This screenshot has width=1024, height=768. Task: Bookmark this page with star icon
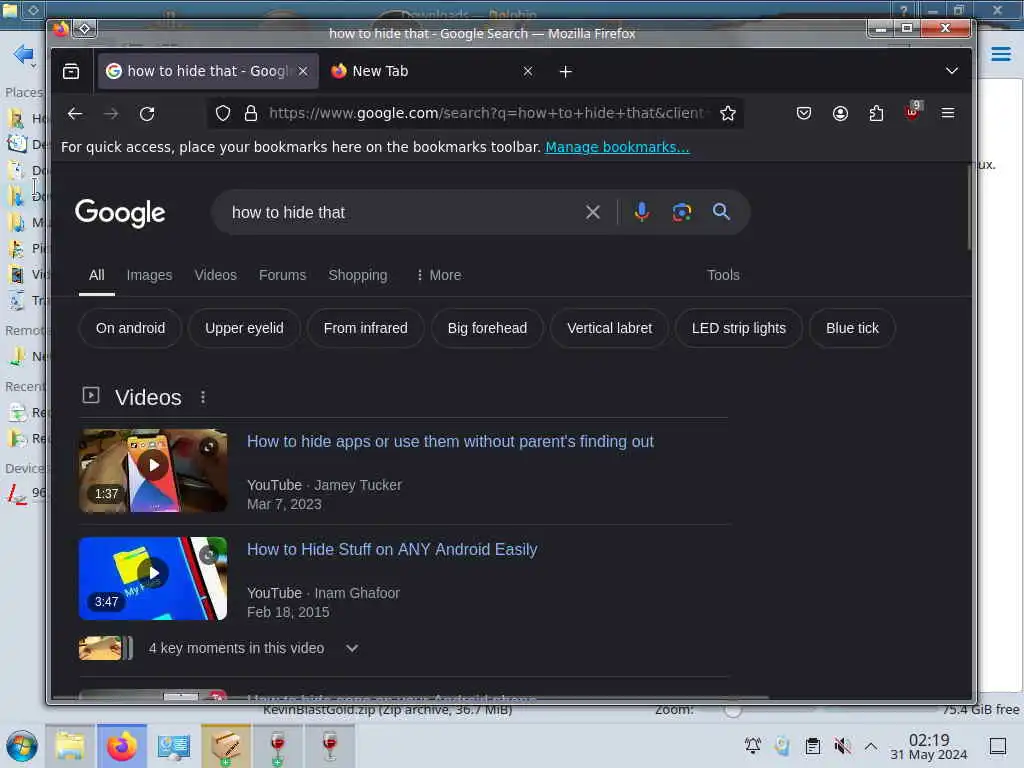tap(728, 114)
